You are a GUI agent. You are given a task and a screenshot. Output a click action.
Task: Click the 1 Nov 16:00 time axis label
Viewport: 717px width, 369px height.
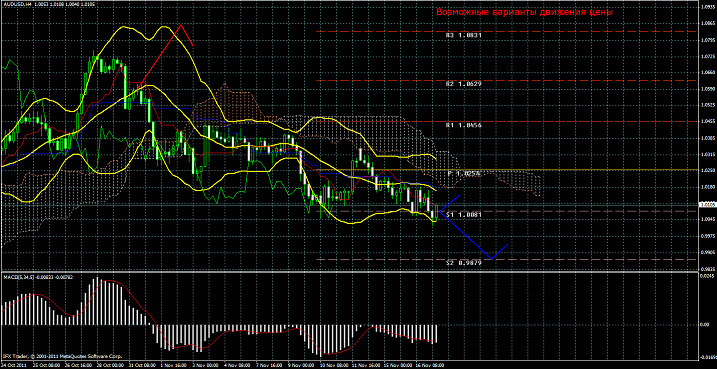pyautogui.click(x=173, y=366)
